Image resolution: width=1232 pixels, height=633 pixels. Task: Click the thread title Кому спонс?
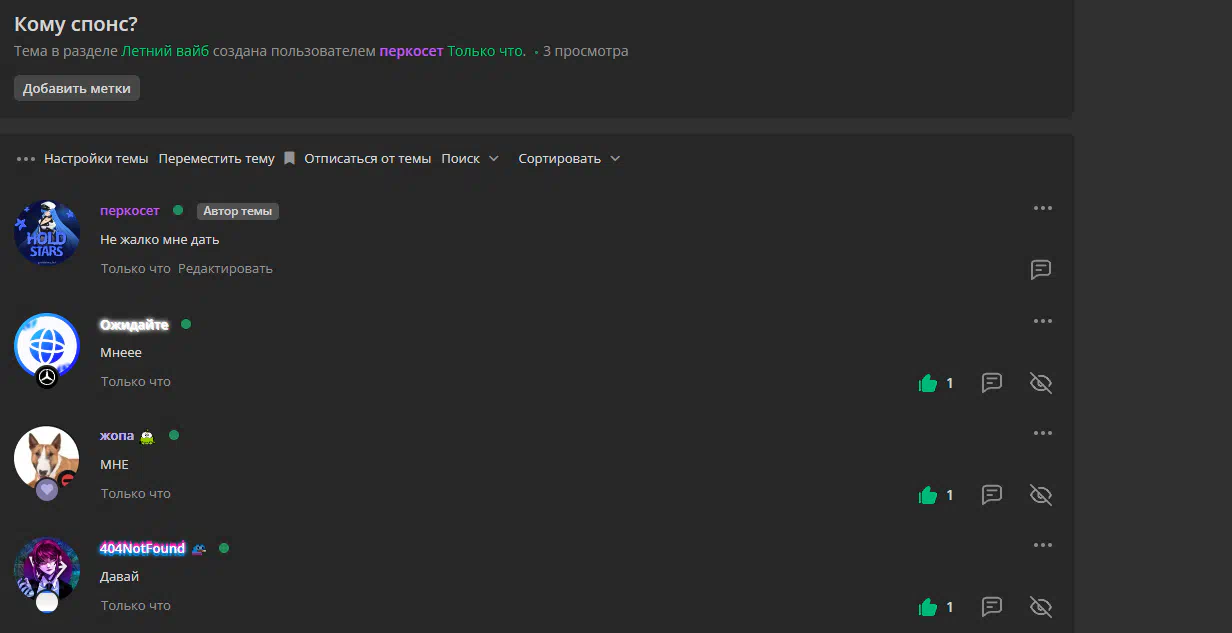point(76,25)
